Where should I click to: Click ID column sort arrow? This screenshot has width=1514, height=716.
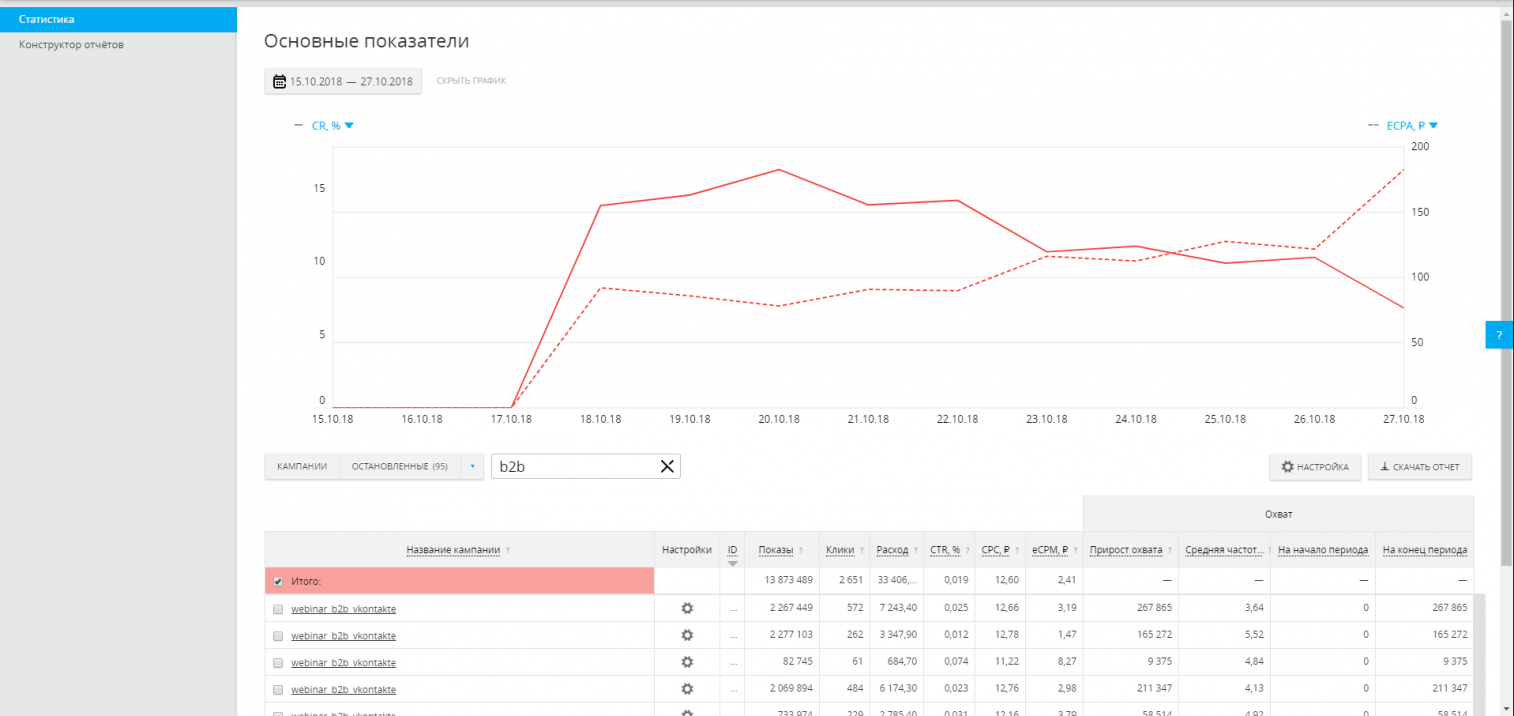(x=733, y=563)
